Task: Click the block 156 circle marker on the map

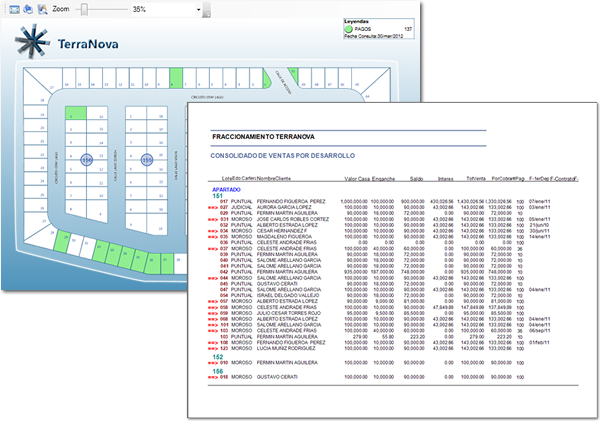Action: tap(87, 160)
